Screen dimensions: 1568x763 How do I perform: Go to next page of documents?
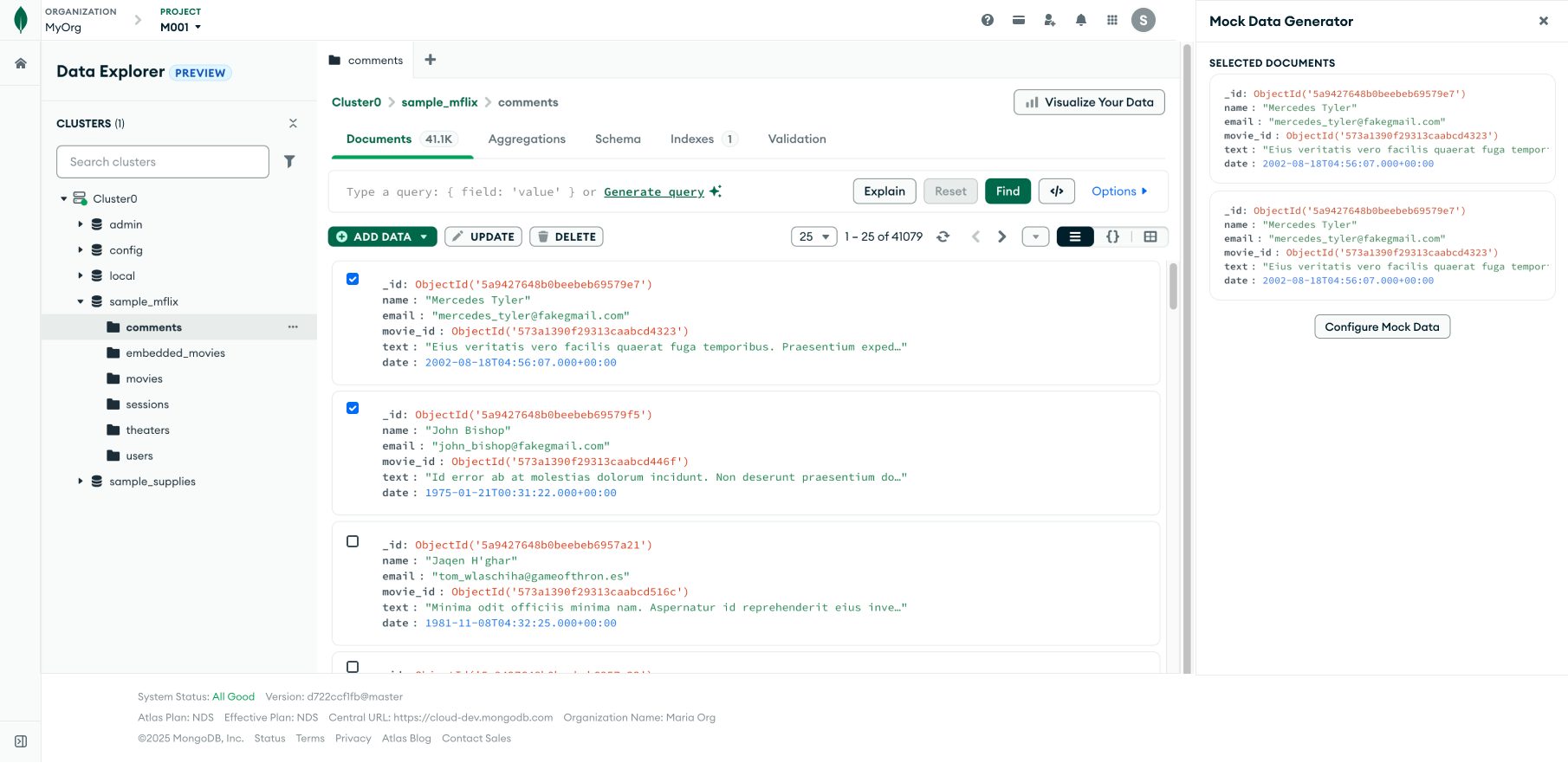[x=1002, y=236]
